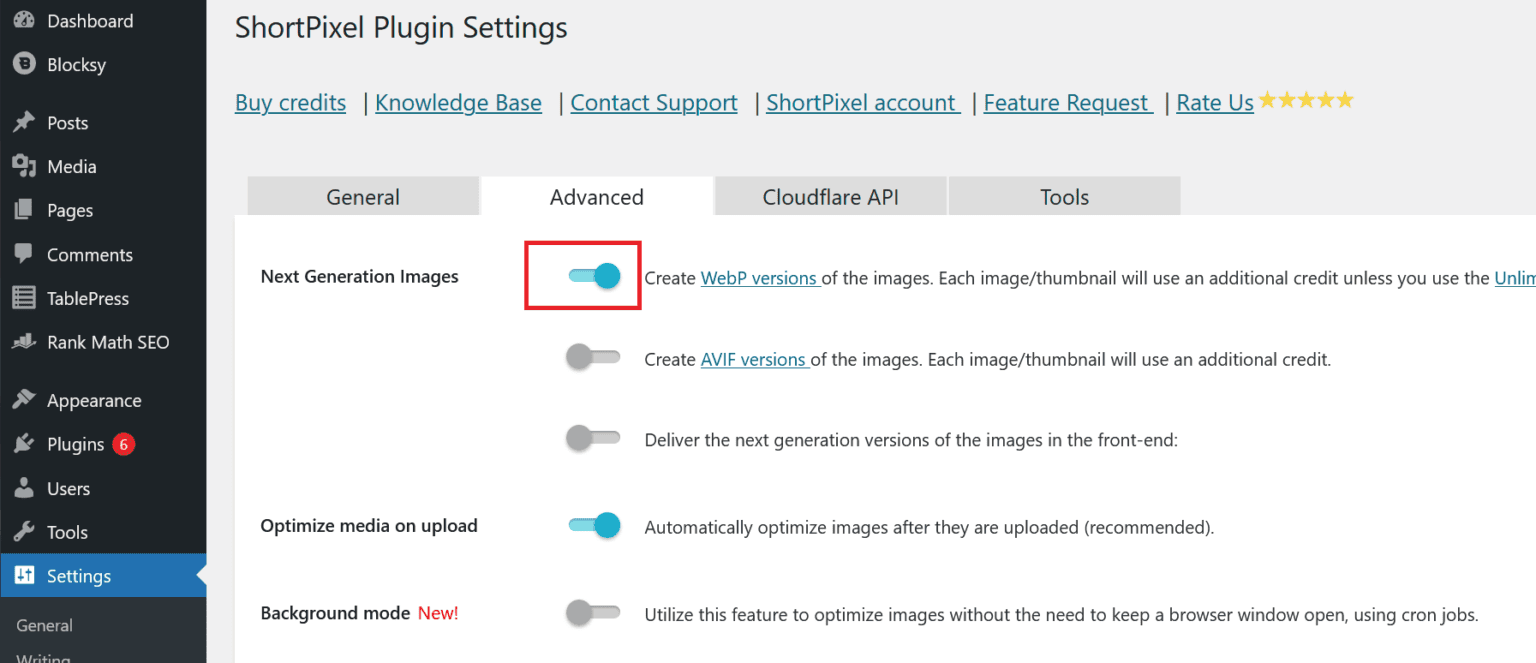
Task: Select the Appearance brush icon
Action: [x=24, y=399]
